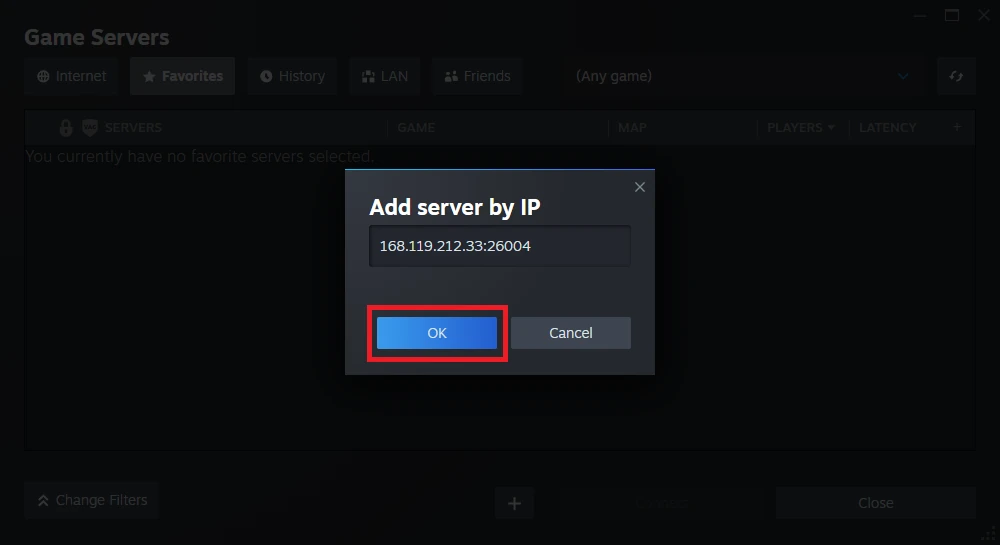Add a column with the header plus icon
This screenshot has height=545, width=1000.
click(x=957, y=127)
